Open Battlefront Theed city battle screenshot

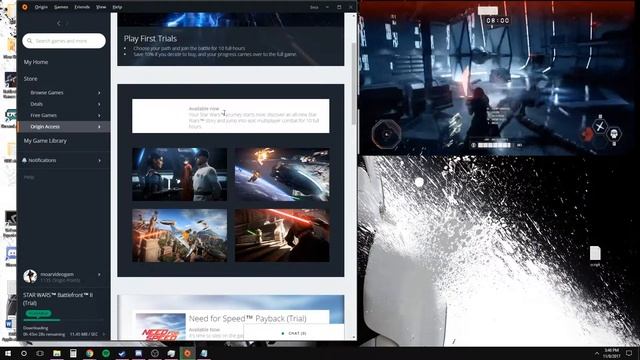(x=180, y=236)
